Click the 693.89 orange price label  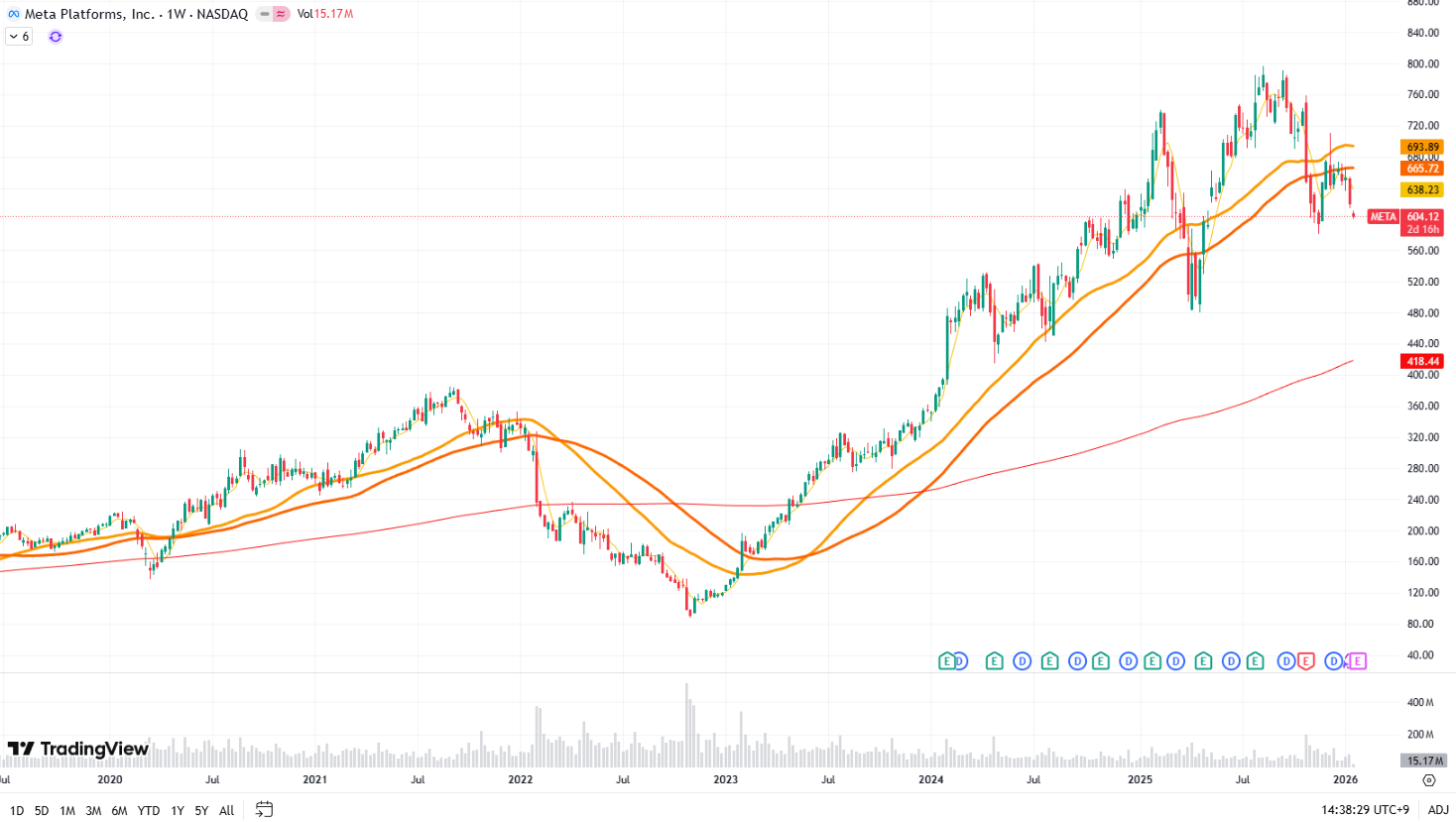(1422, 147)
